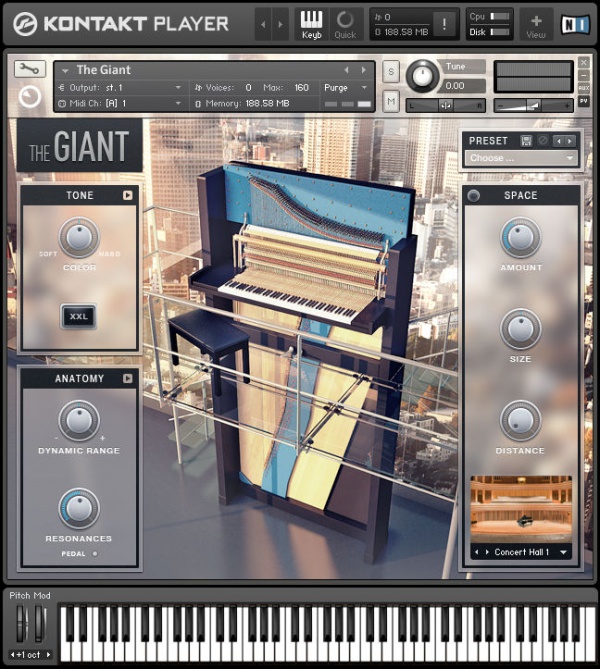This screenshot has height=669, width=600.
Task: Shift keyboard octave down arrow
Action: pyautogui.click(x=12, y=654)
